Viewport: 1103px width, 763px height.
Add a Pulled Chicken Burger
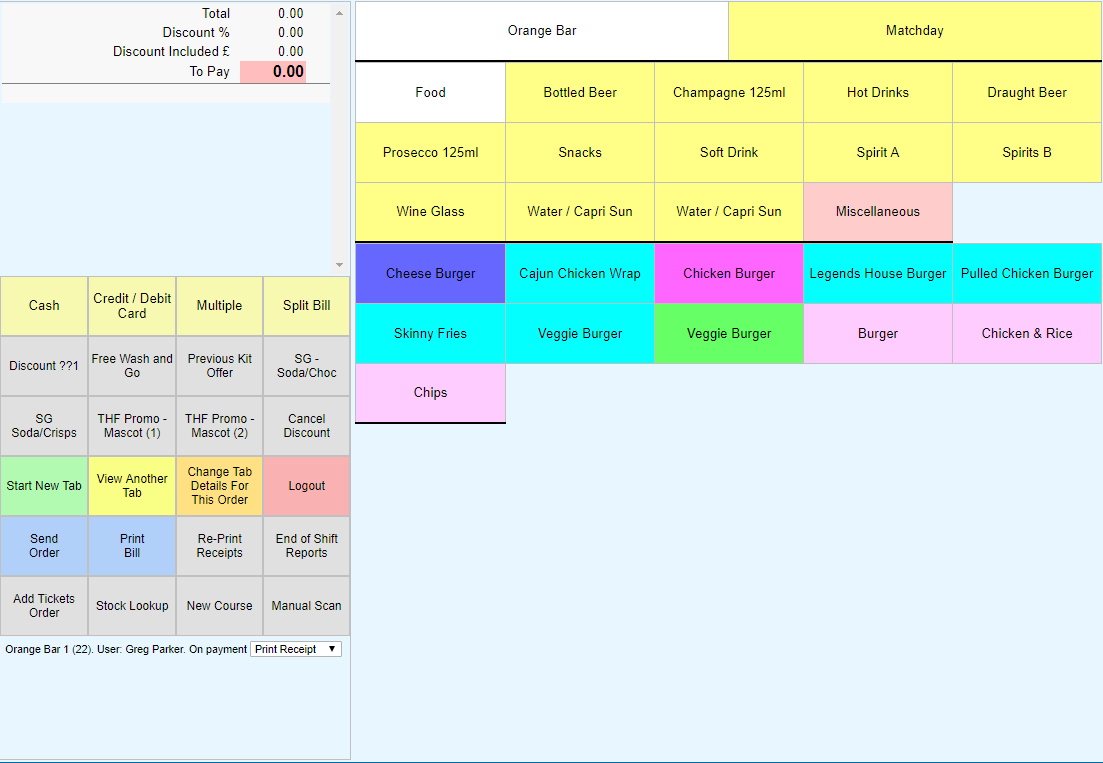coord(1027,274)
